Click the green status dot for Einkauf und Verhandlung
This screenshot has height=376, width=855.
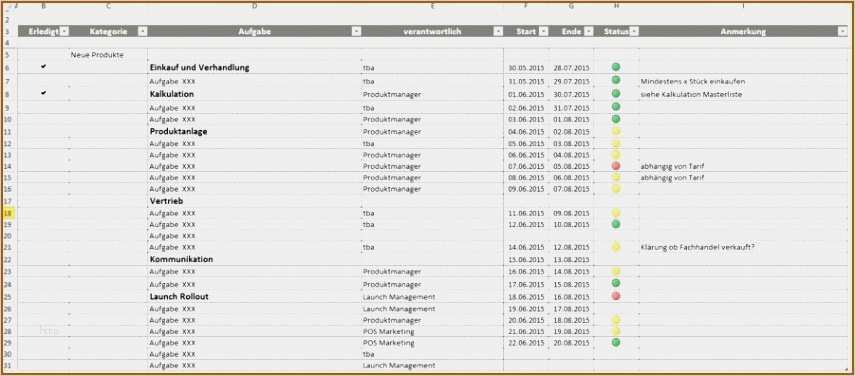[616, 67]
